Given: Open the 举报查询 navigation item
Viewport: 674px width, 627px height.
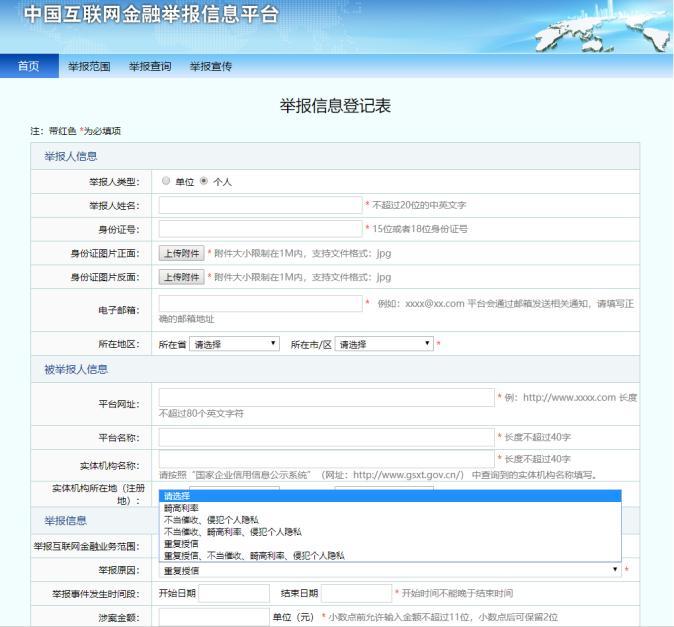Looking at the screenshot, I should click(150, 66).
